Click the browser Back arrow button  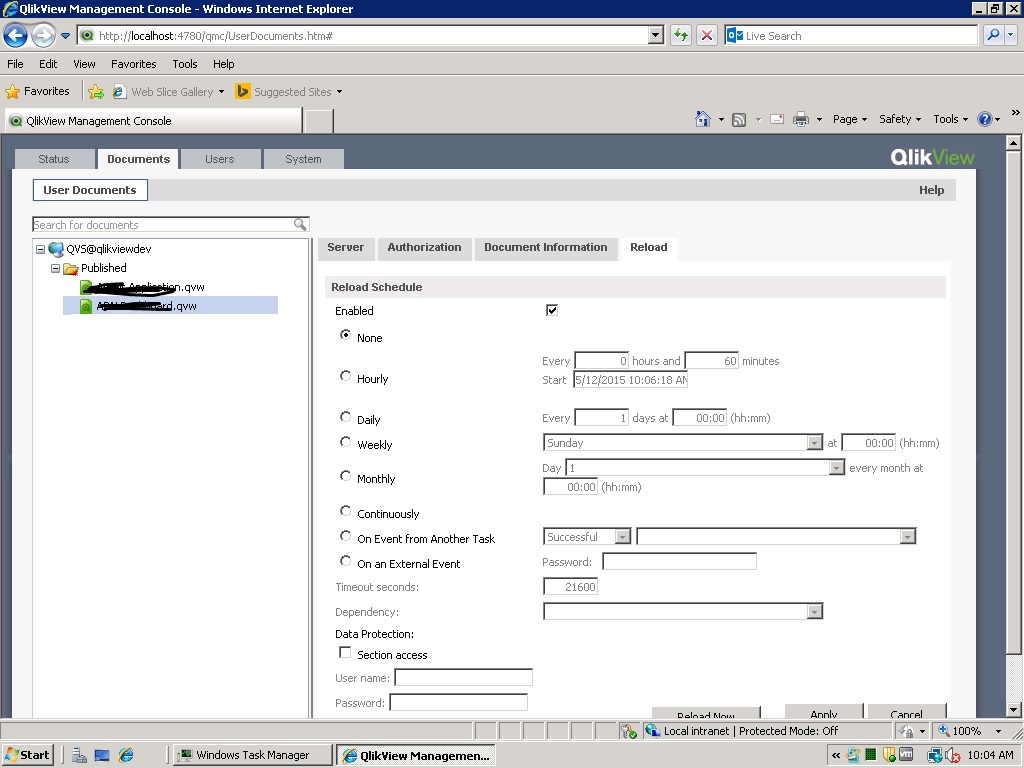pyautogui.click(x=15, y=36)
